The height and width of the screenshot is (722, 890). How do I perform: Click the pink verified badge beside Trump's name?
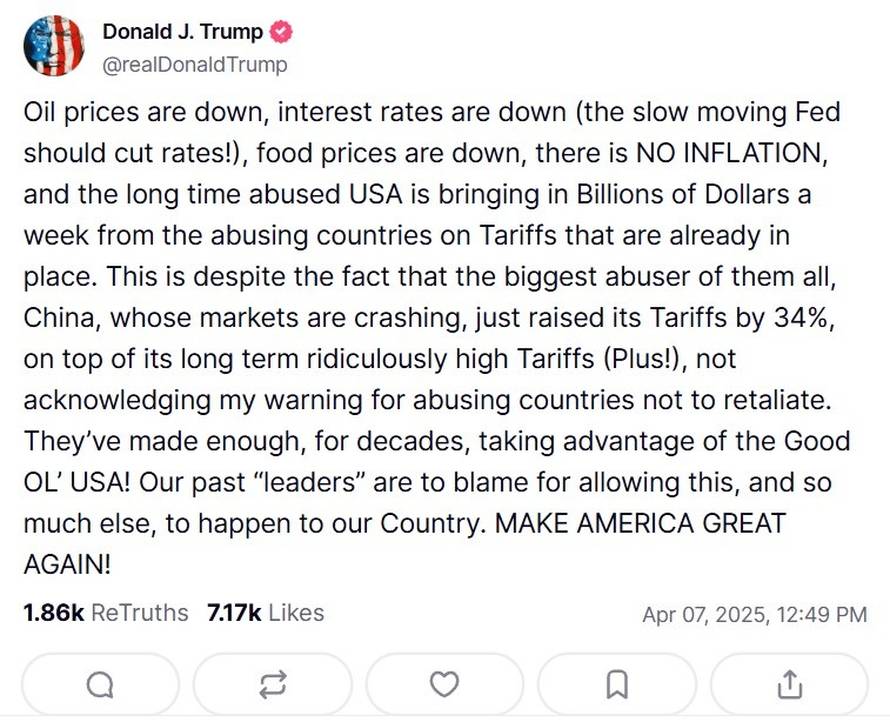click(280, 31)
